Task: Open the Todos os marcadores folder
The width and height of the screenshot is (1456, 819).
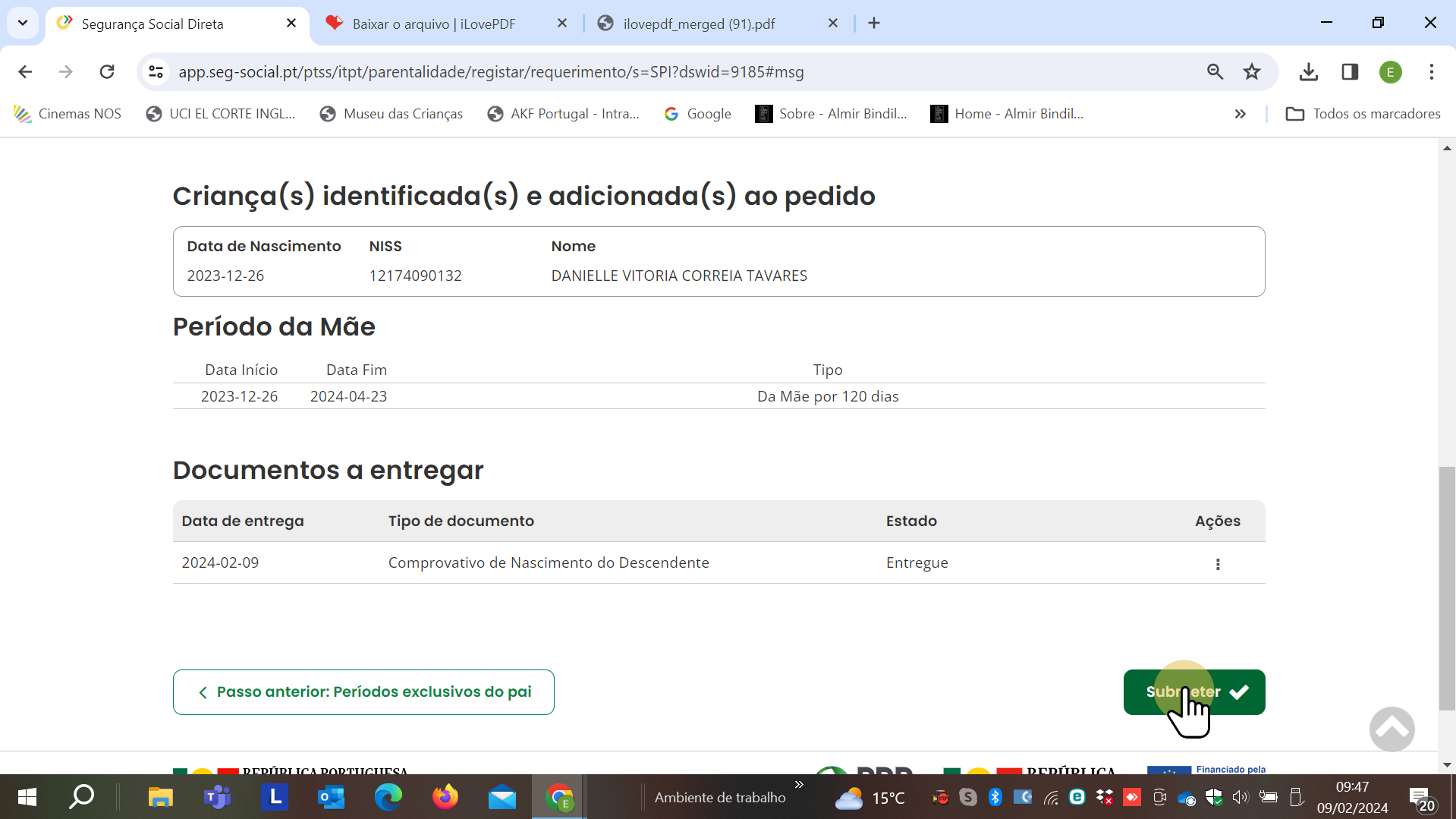Action: 1363,114
